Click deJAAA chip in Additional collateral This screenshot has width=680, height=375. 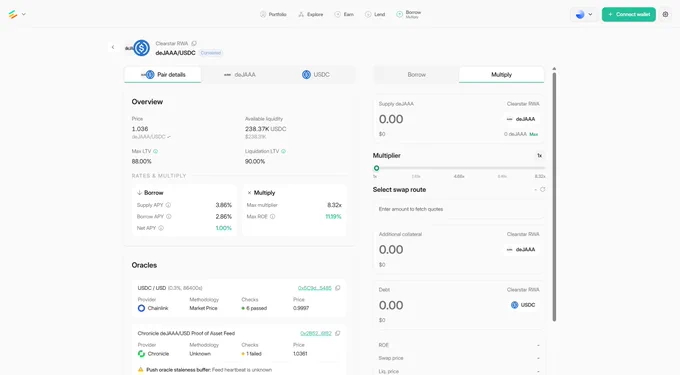point(521,249)
